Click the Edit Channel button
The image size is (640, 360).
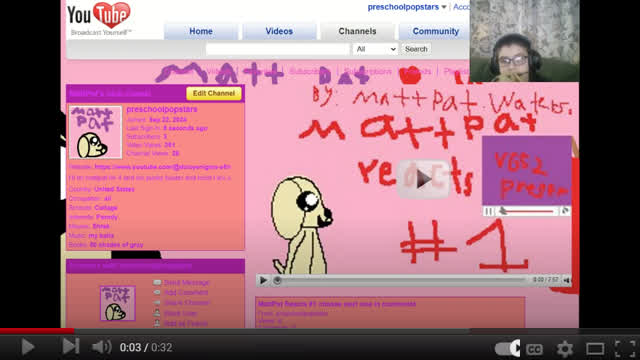[214, 93]
